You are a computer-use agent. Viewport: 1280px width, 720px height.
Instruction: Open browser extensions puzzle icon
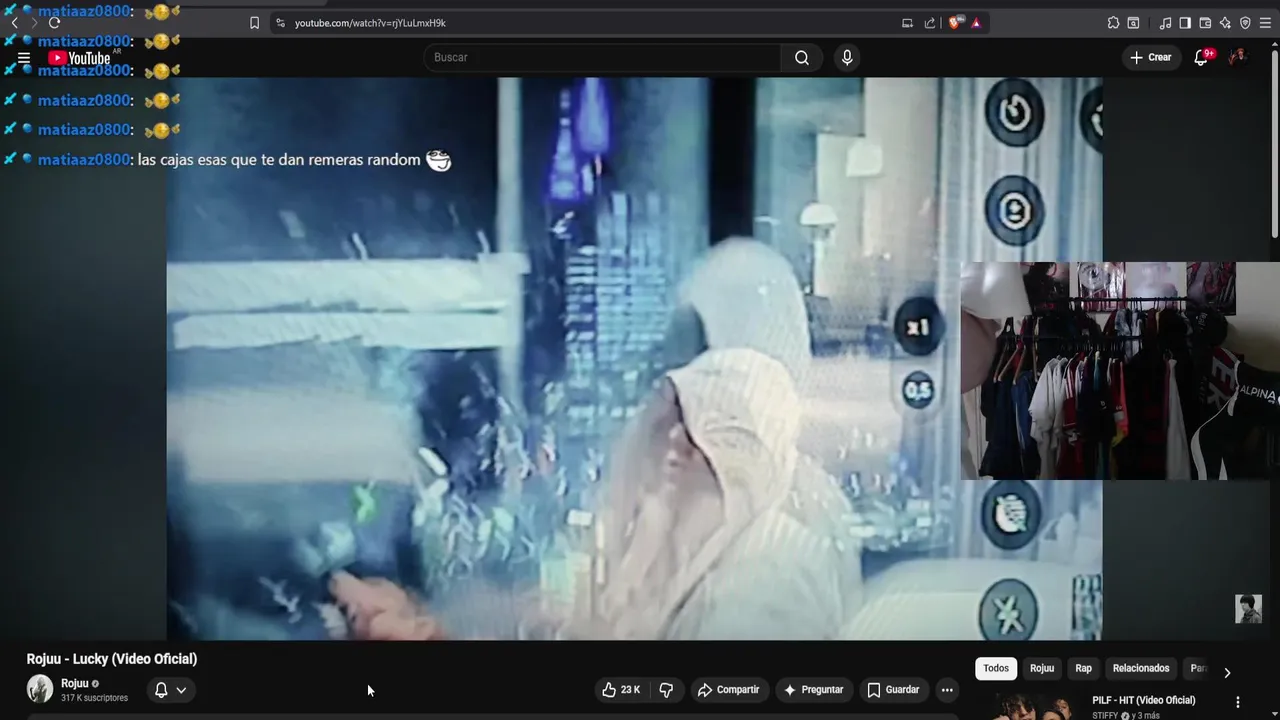pyautogui.click(x=1113, y=23)
